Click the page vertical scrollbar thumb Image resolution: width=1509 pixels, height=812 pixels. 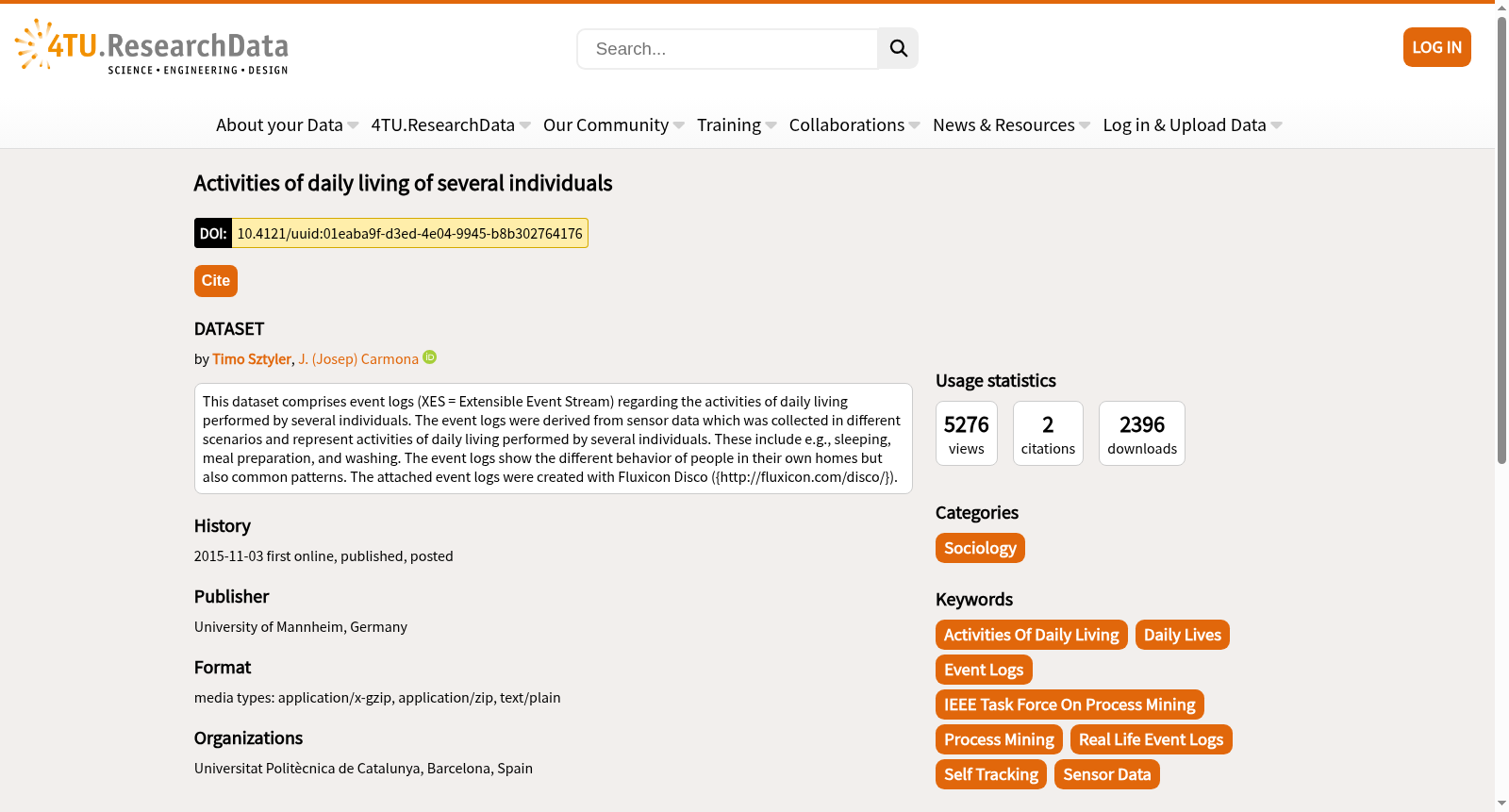pyautogui.click(x=1501, y=240)
